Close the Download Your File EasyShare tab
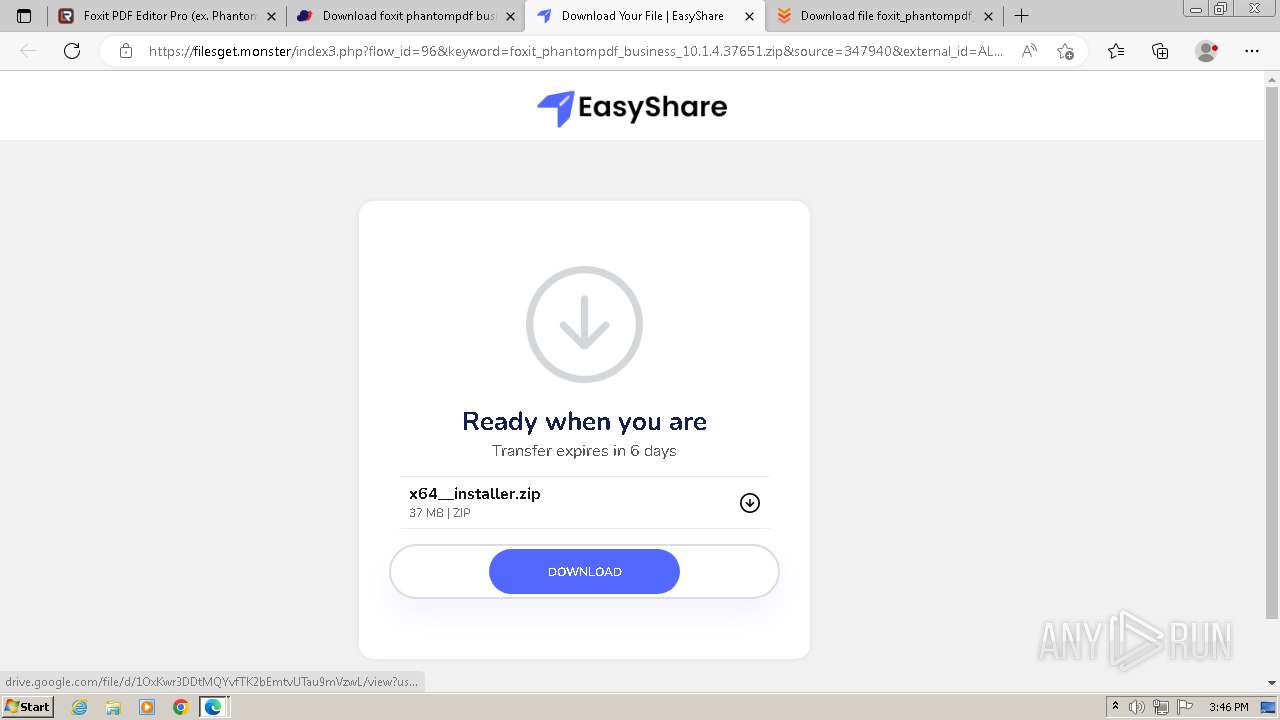The width and height of the screenshot is (1280, 720). click(749, 16)
